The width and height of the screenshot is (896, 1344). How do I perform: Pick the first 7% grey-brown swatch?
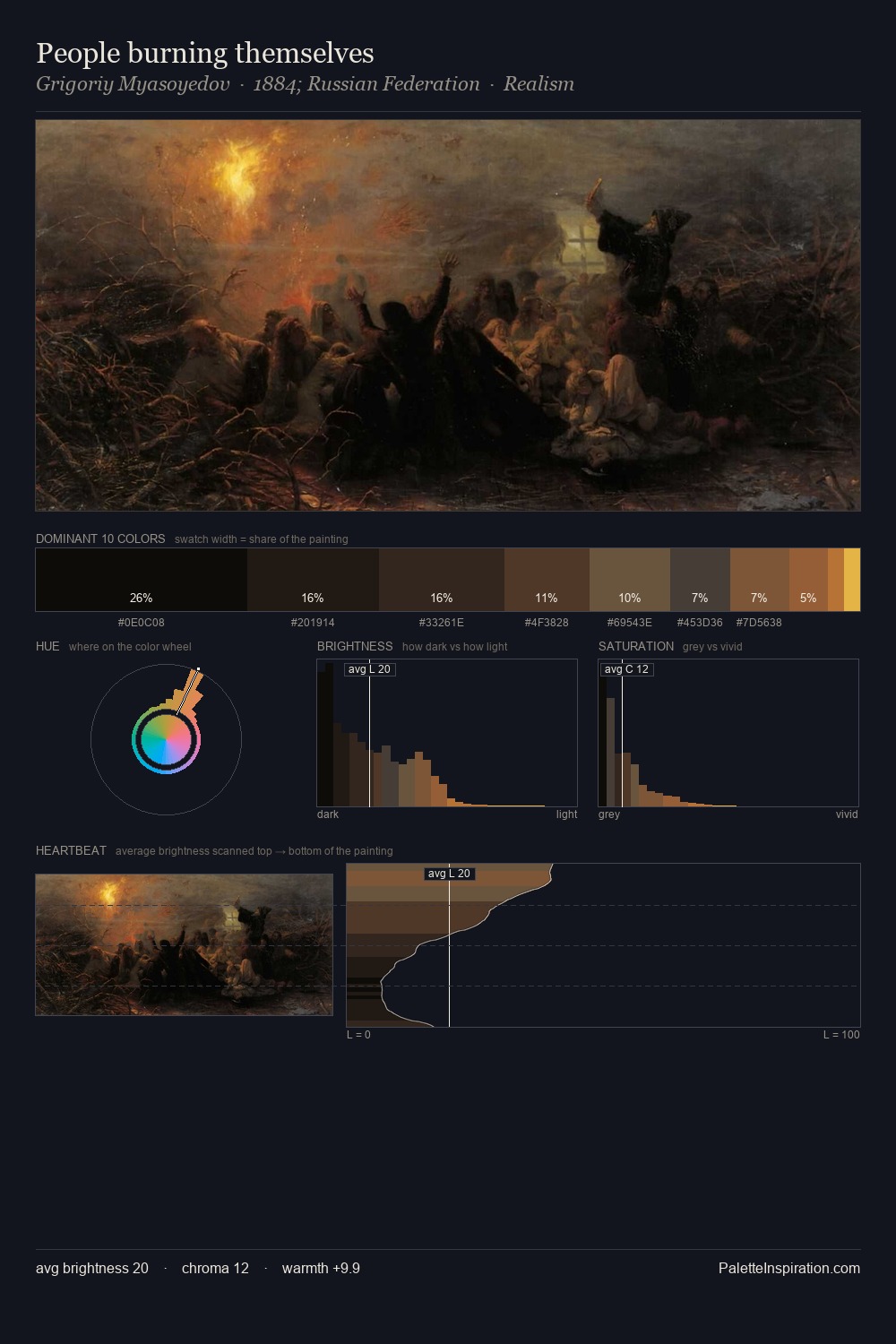coord(700,580)
